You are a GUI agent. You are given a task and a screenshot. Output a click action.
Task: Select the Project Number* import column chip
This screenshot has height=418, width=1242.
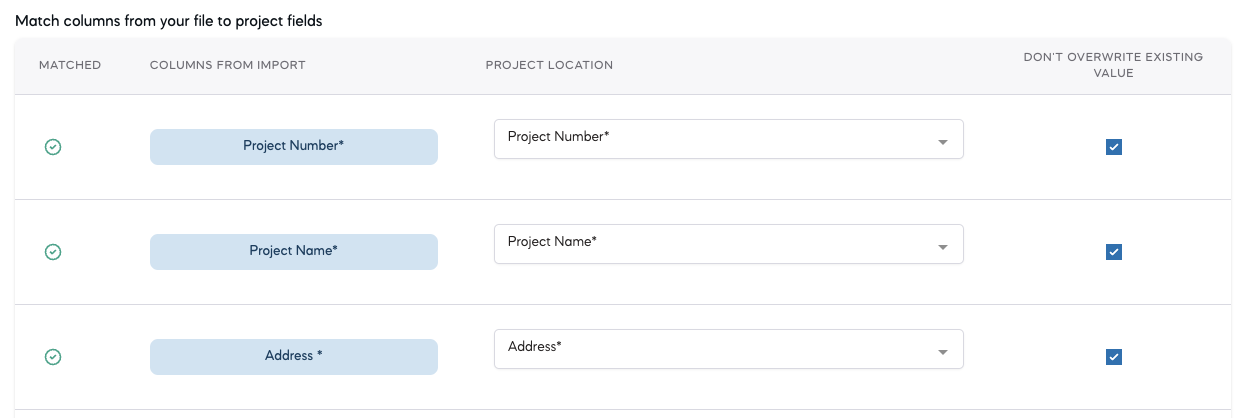tap(293, 146)
